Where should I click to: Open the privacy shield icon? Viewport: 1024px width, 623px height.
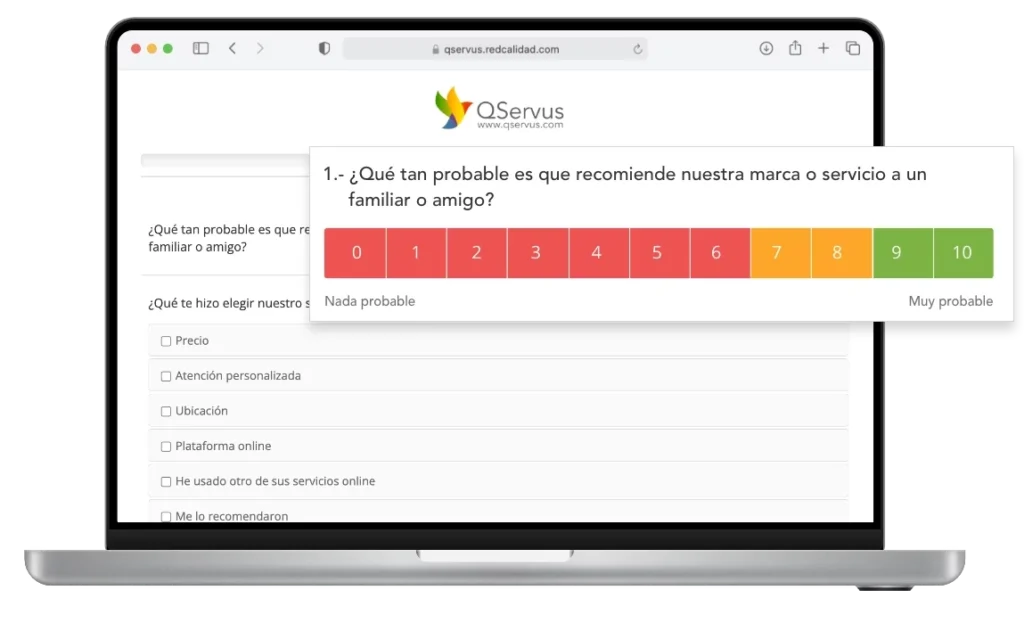(x=324, y=48)
